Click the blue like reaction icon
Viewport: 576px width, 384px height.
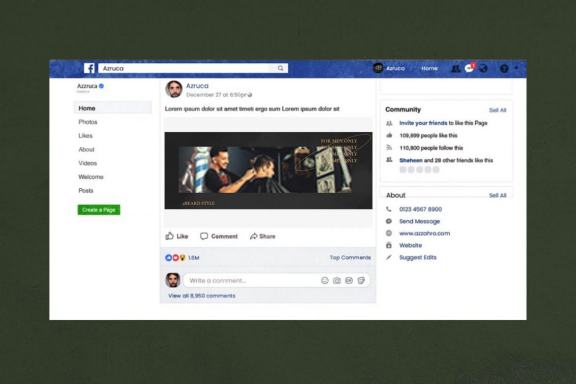169,258
